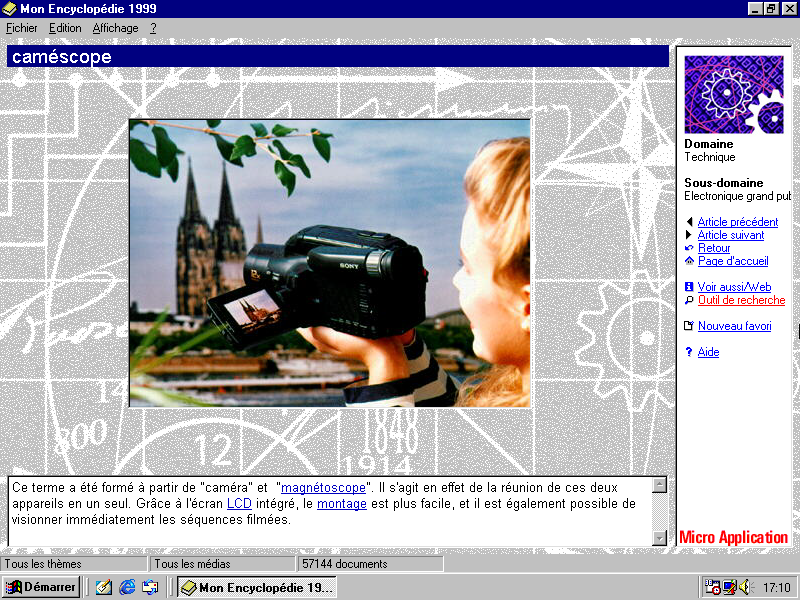Follow the magnétoscope hyperlink in the article

pos(323,488)
